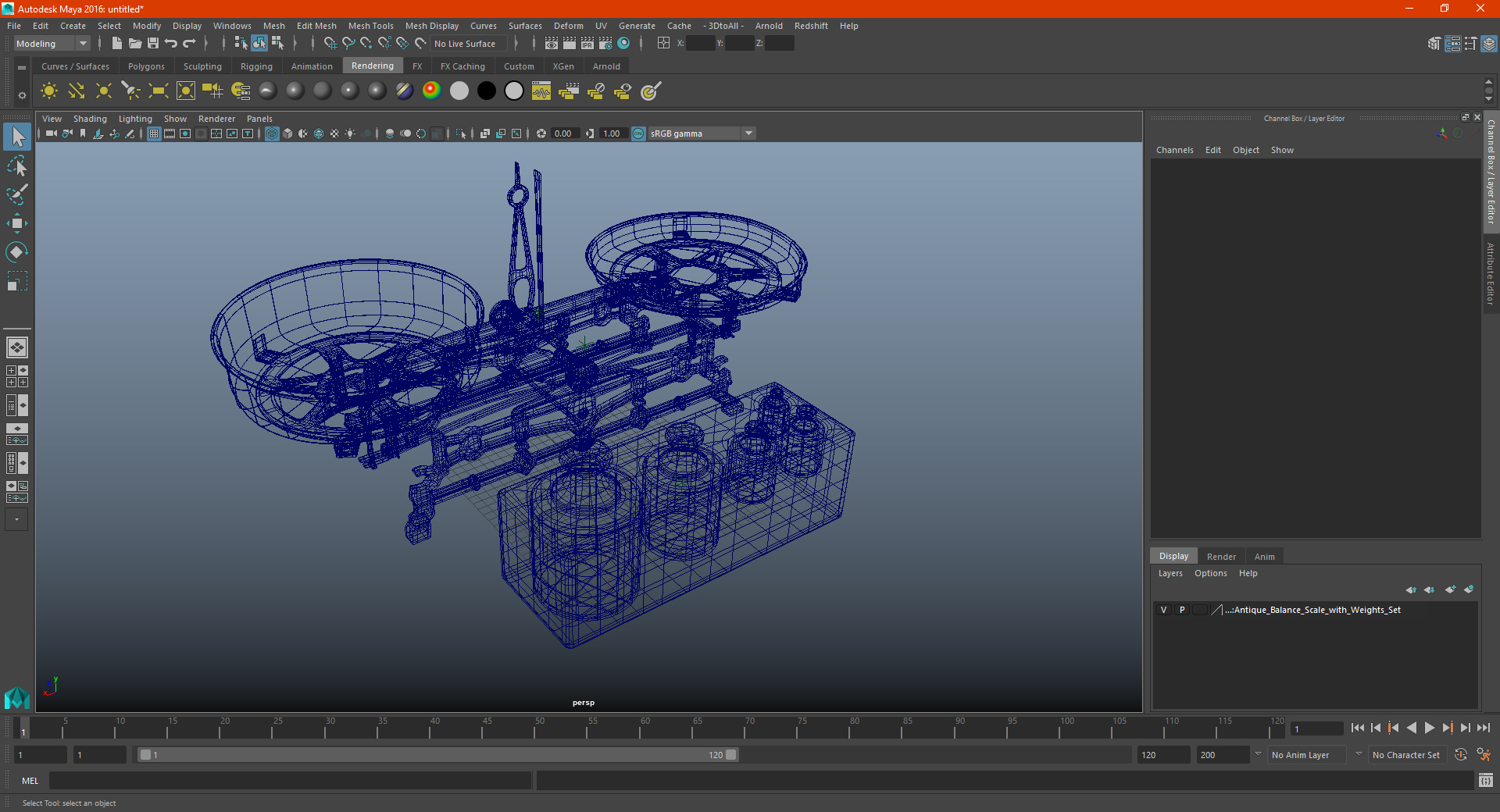The image size is (1500, 812).
Task: Toggle visibility of the Antique_Balance_Scale layer
Action: click(x=1163, y=610)
